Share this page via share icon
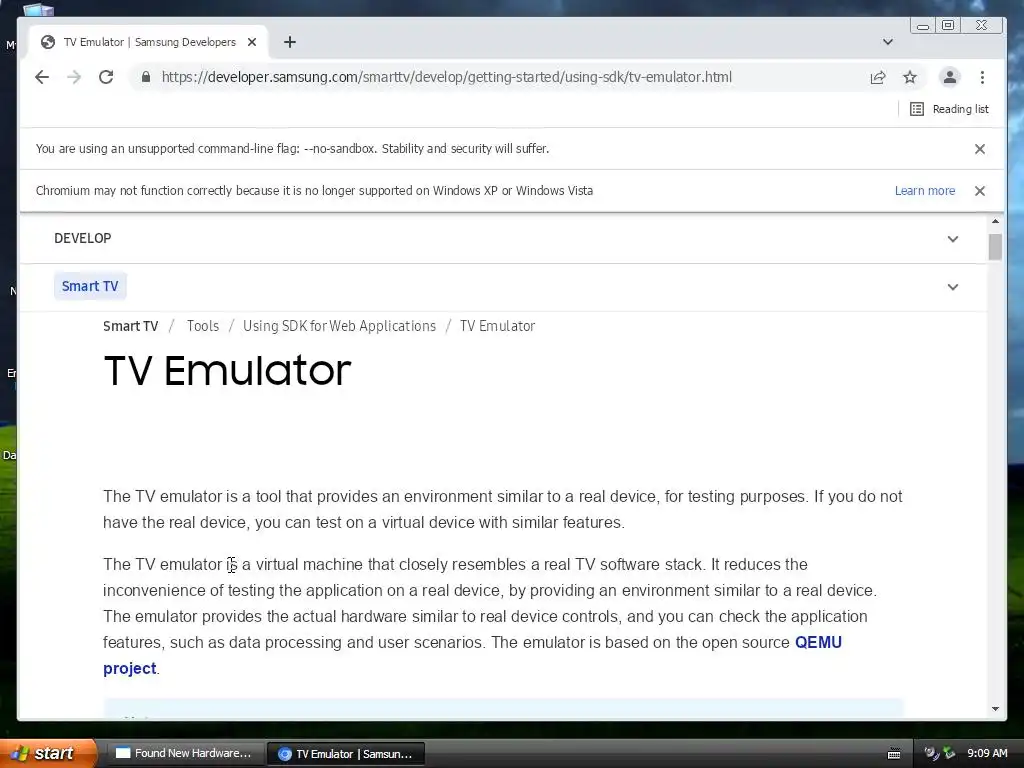 click(x=878, y=77)
